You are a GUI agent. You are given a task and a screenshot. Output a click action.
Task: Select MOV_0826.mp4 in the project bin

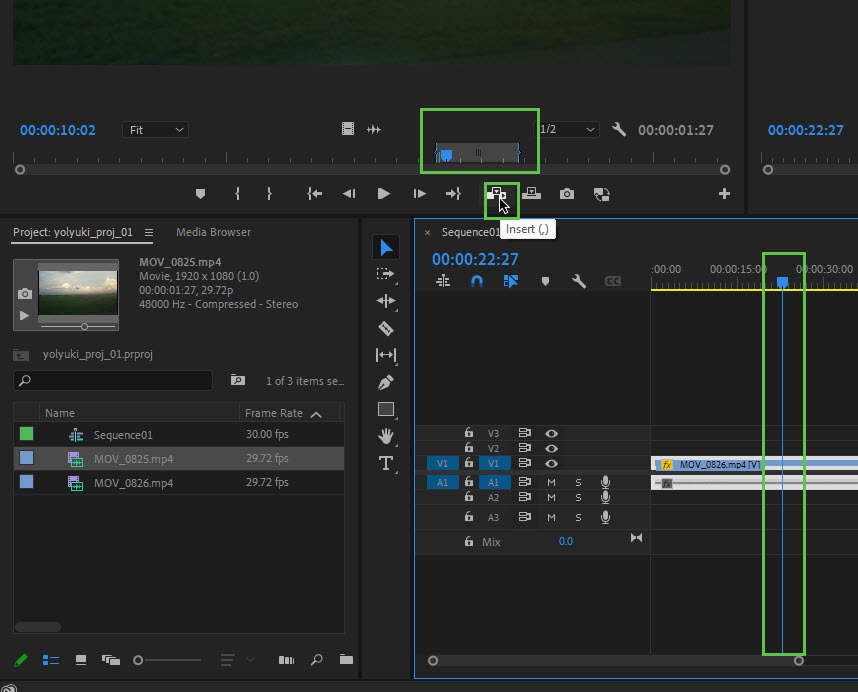(x=133, y=483)
